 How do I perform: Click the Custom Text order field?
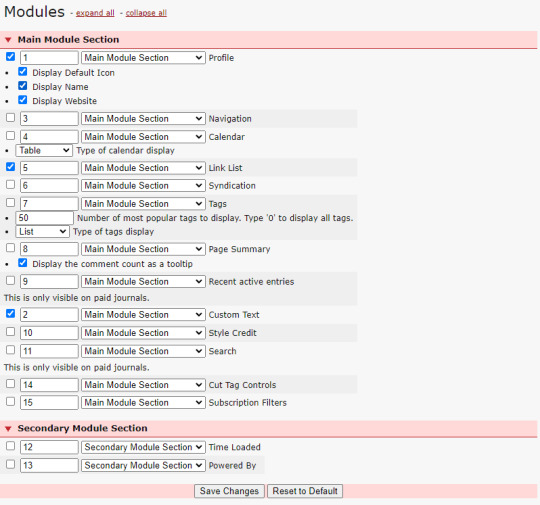49,315
